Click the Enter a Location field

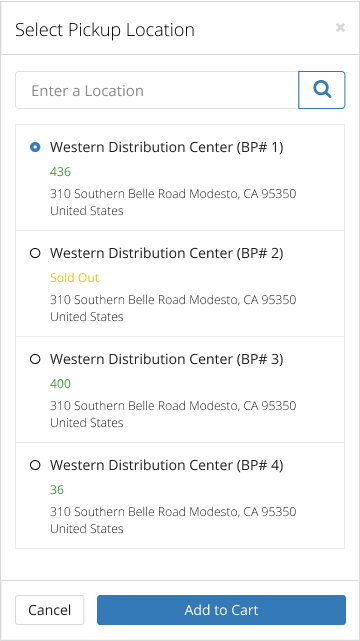point(157,90)
